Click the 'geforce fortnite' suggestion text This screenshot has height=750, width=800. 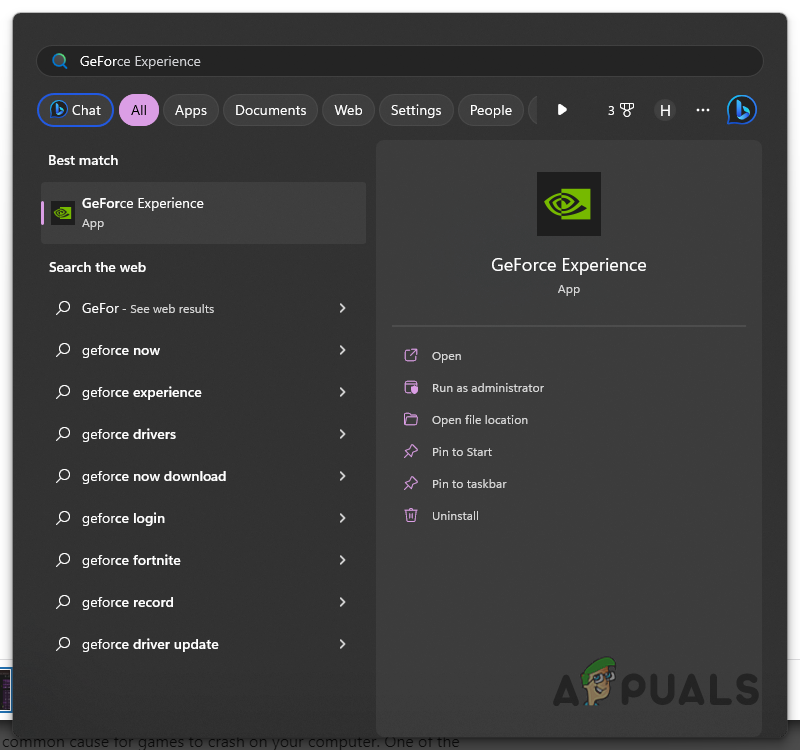(131, 560)
